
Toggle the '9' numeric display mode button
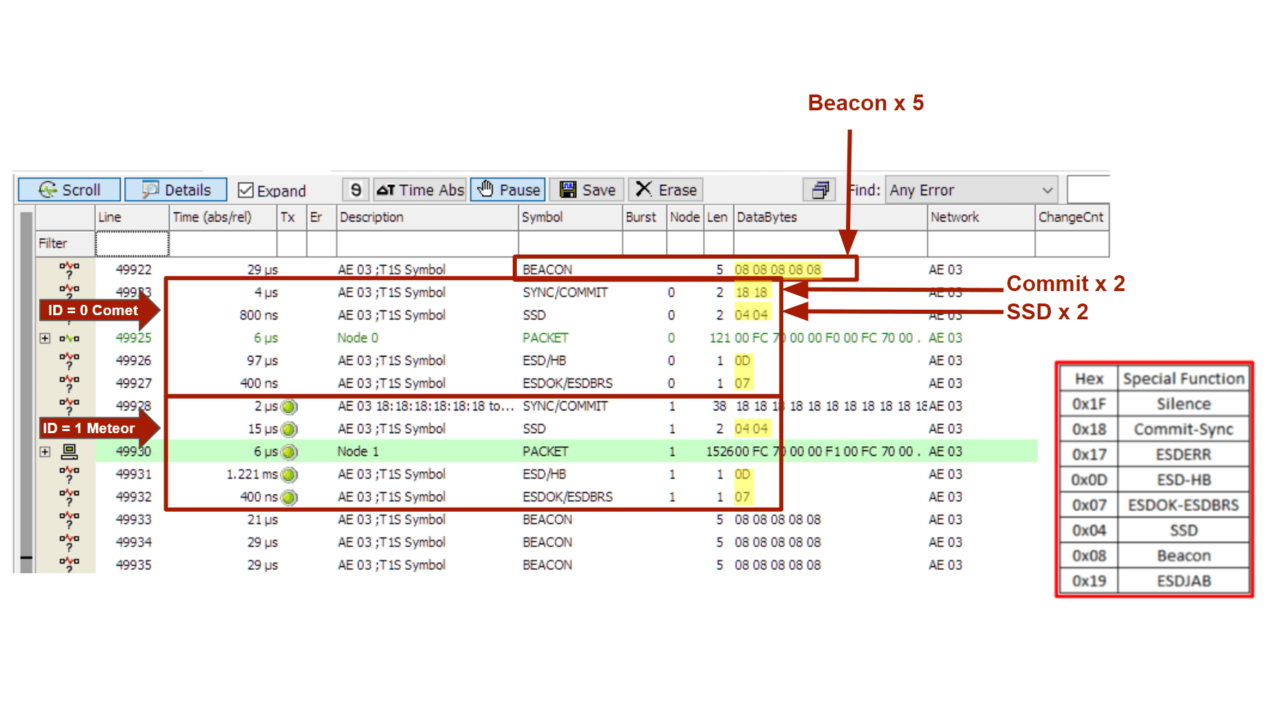pyautogui.click(x=355, y=189)
